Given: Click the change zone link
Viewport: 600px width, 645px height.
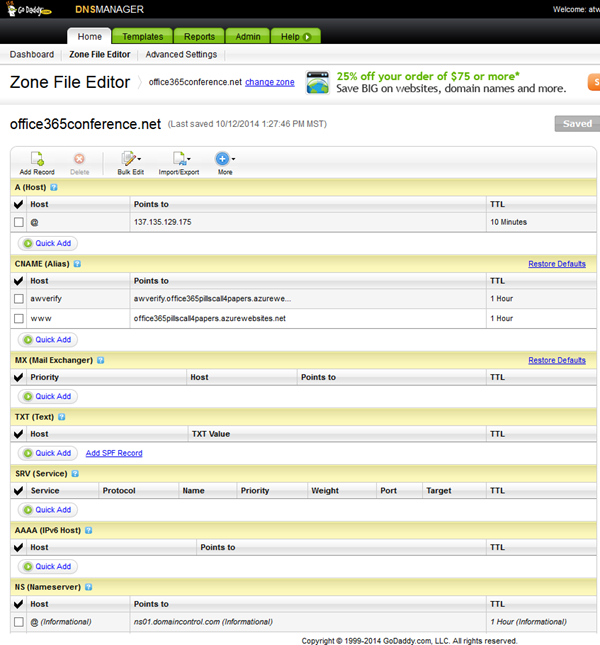Looking at the screenshot, I should tap(270, 82).
